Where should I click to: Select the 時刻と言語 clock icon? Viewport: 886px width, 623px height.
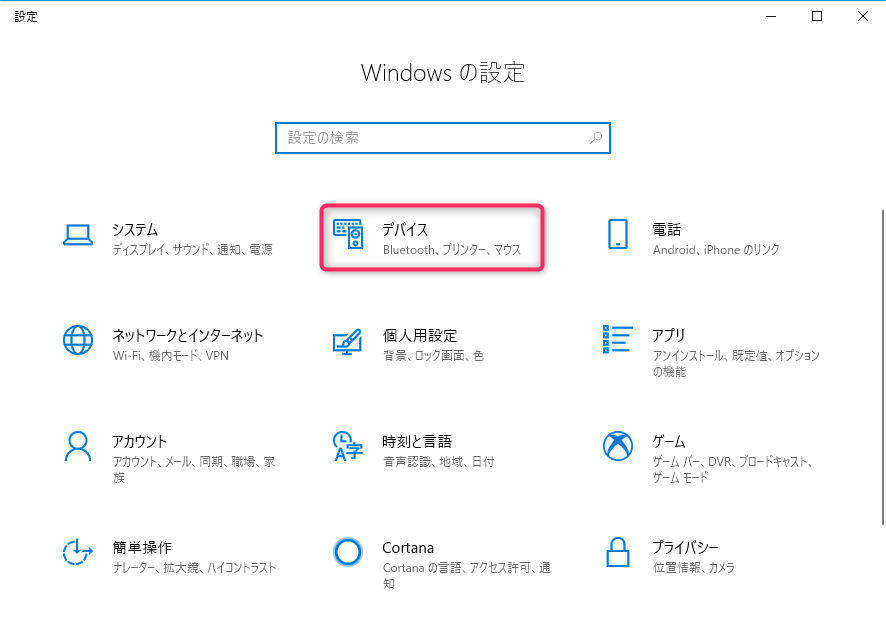[x=348, y=446]
